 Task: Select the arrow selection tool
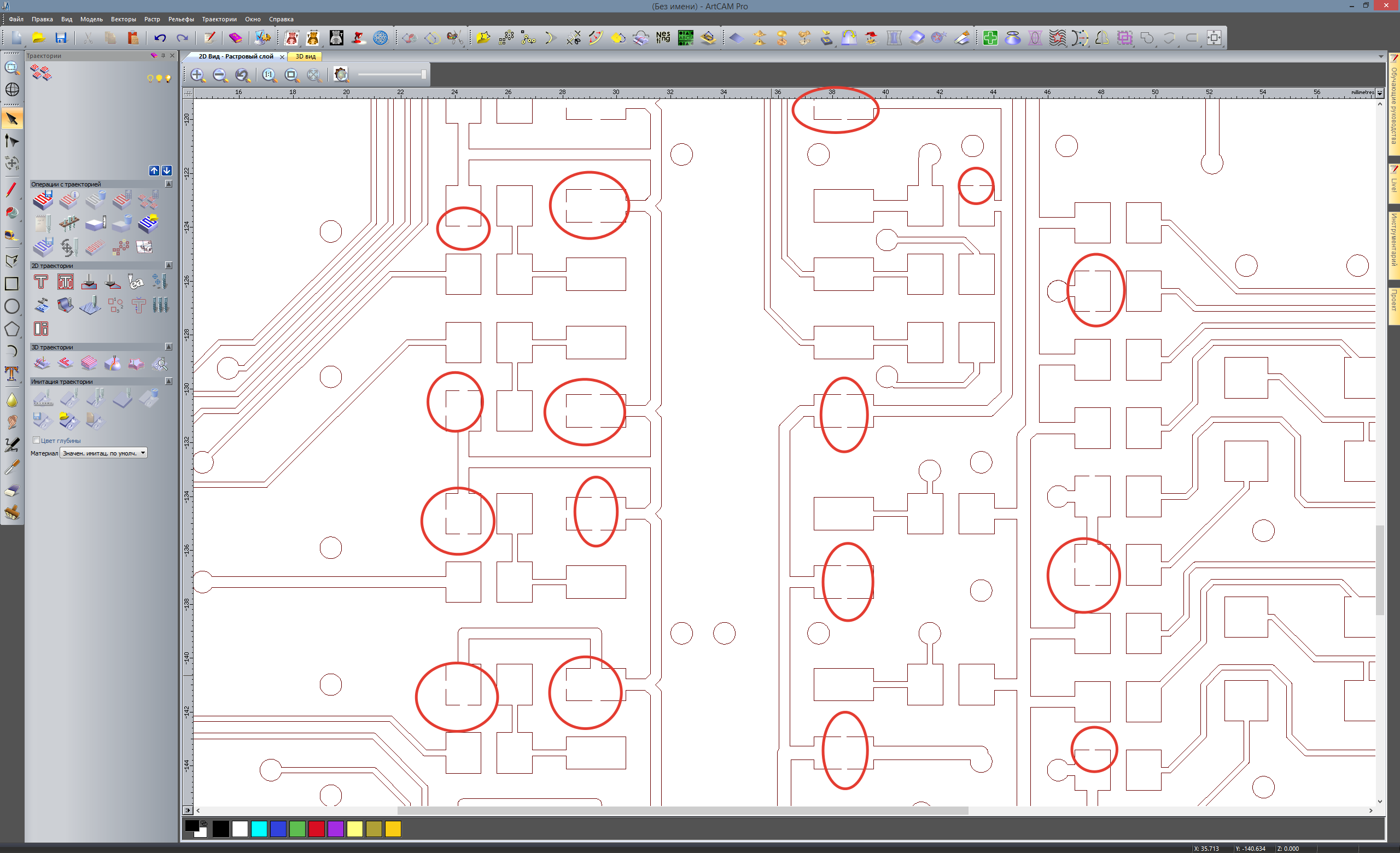pyautogui.click(x=12, y=119)
